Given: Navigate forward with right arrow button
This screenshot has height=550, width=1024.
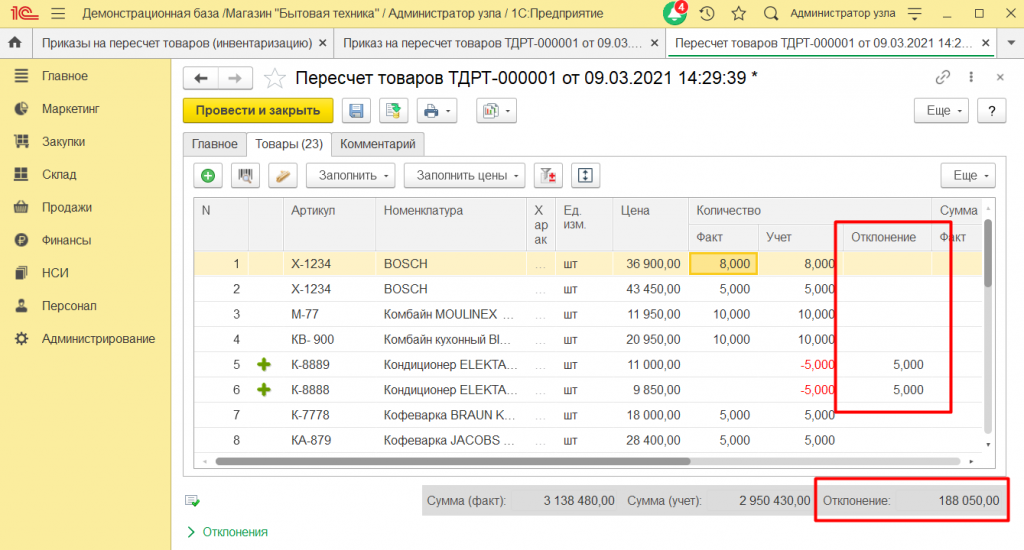Looking at the screenshot, I should pos(234,78).
